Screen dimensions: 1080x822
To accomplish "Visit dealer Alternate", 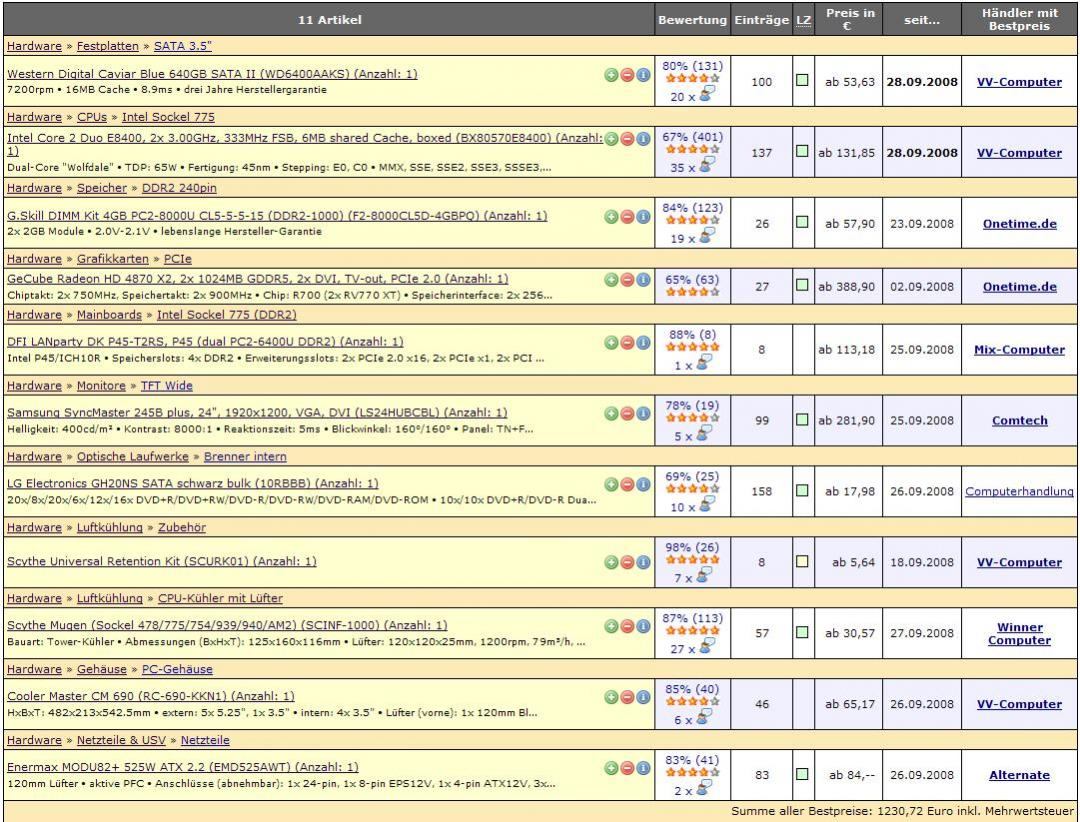I will (1019, 776).
